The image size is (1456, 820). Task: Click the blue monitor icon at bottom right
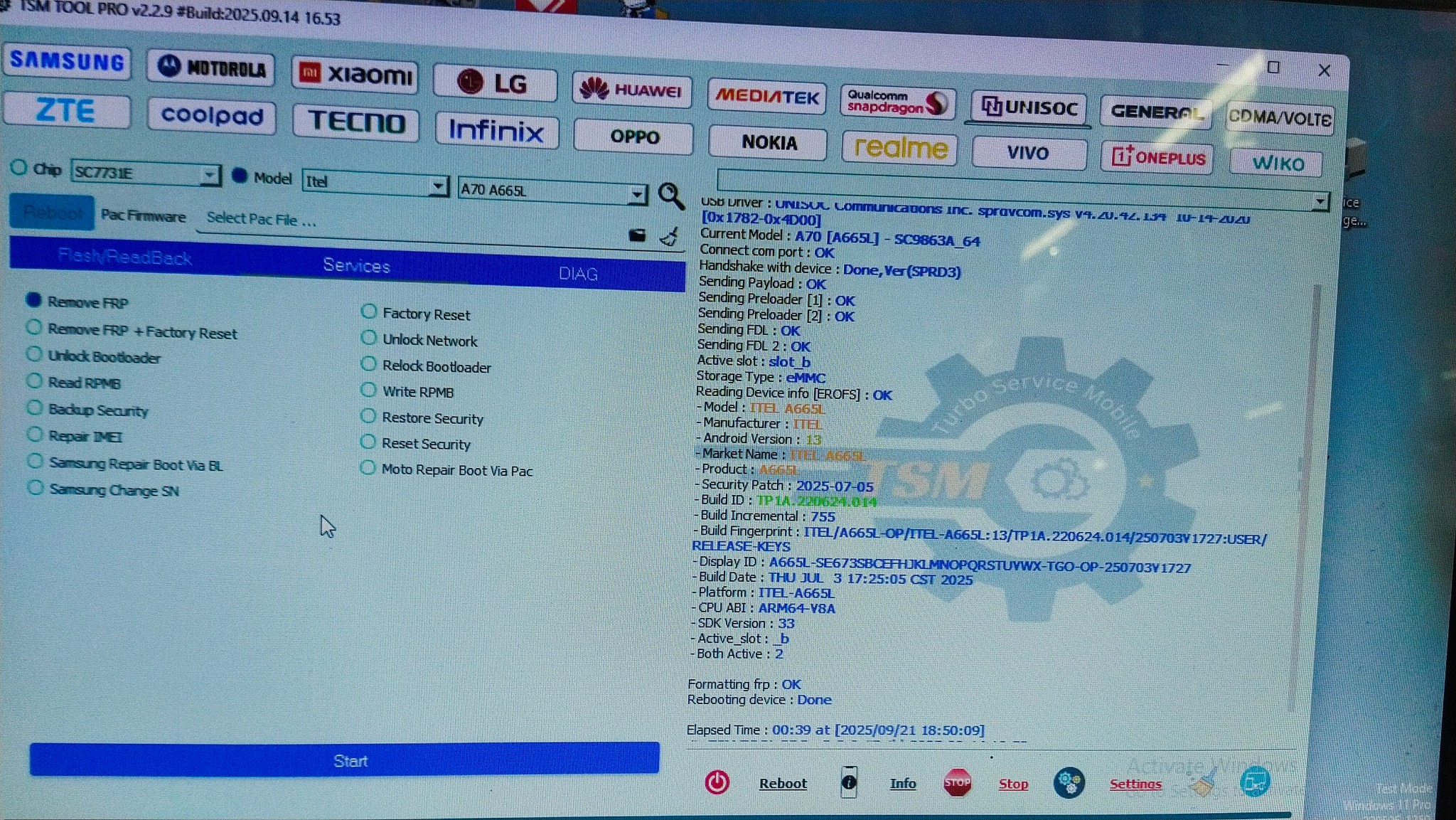coord(1255,782)
